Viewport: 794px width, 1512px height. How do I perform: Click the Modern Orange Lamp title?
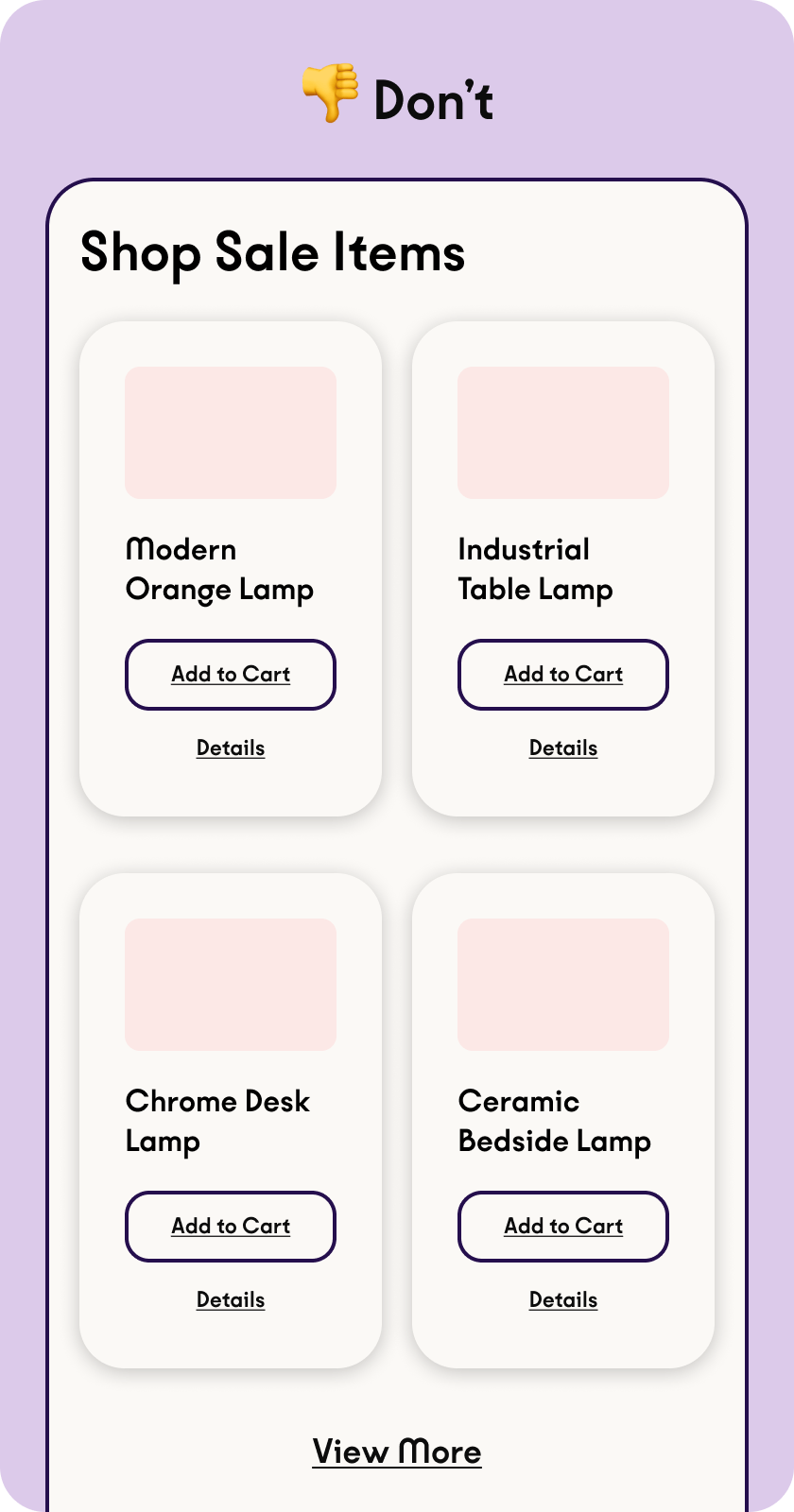(x=219, y=570)
